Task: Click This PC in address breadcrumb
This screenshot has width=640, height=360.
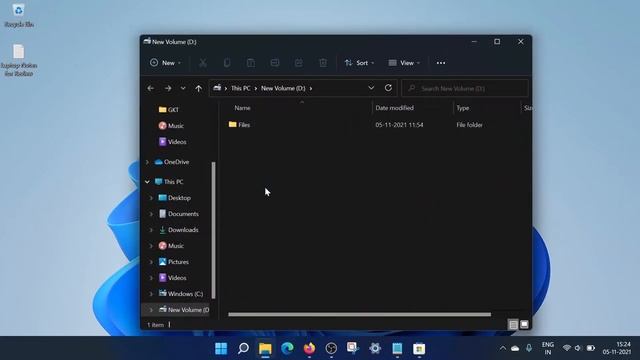Action: 241,88
